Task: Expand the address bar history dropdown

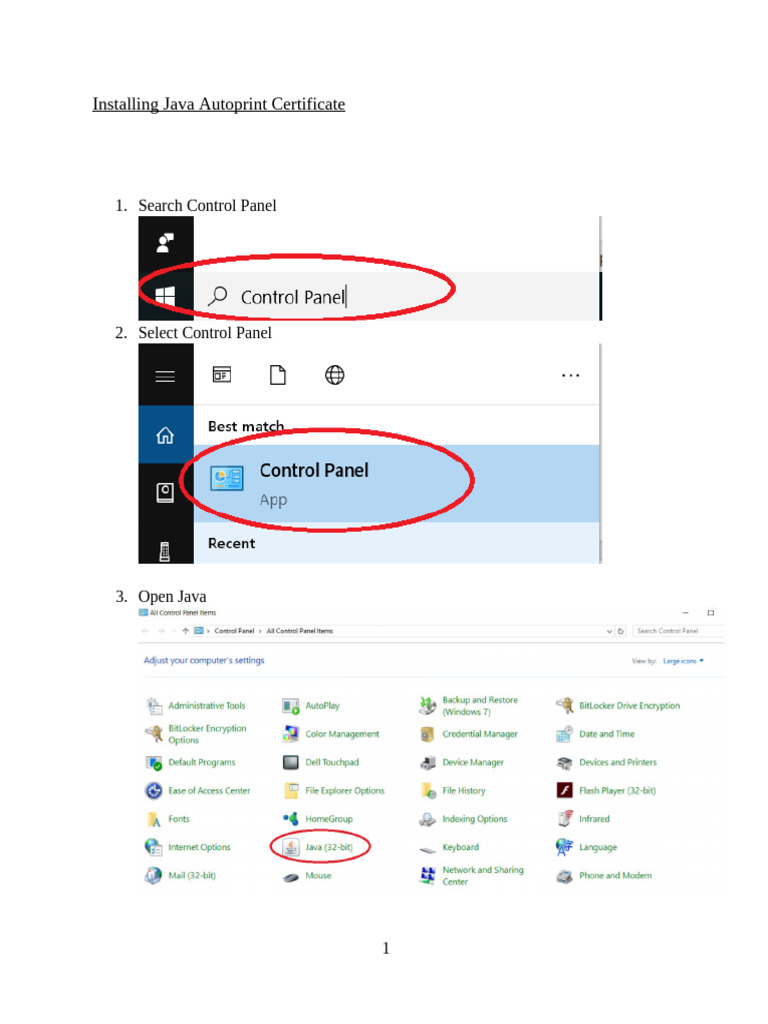Action: 609,632
